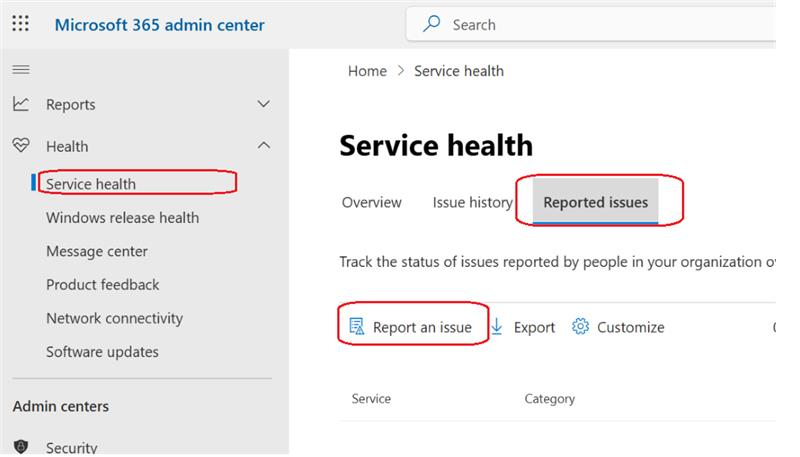
Task: Click the Health heart icon
Action: (x=21, y=146)
